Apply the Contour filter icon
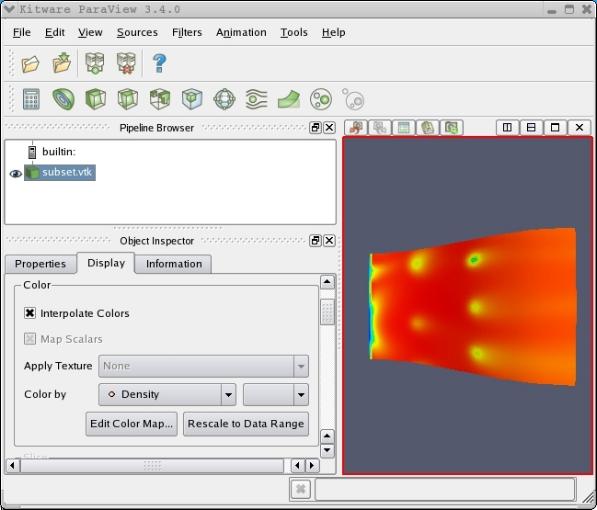 (63, 99)
